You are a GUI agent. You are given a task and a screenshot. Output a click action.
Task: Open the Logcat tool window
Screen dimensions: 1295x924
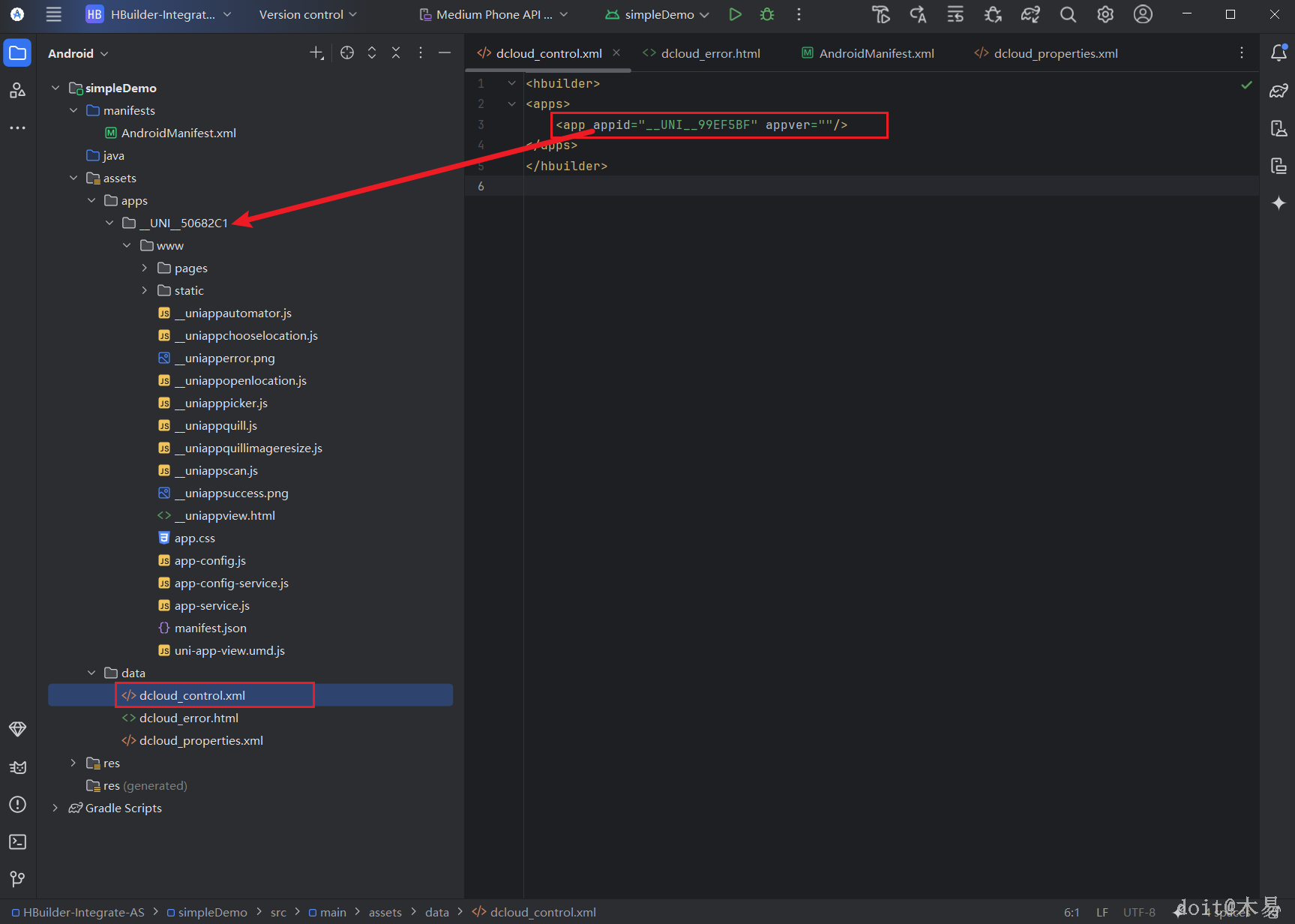(17, 766)
